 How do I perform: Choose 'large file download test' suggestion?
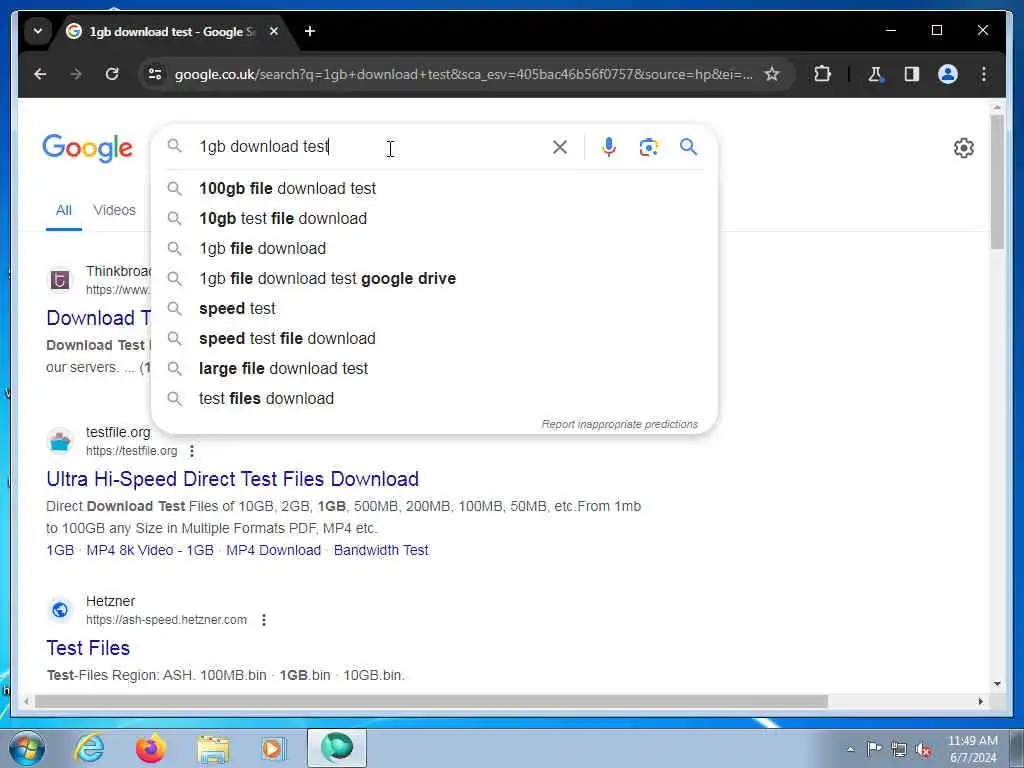434,369
